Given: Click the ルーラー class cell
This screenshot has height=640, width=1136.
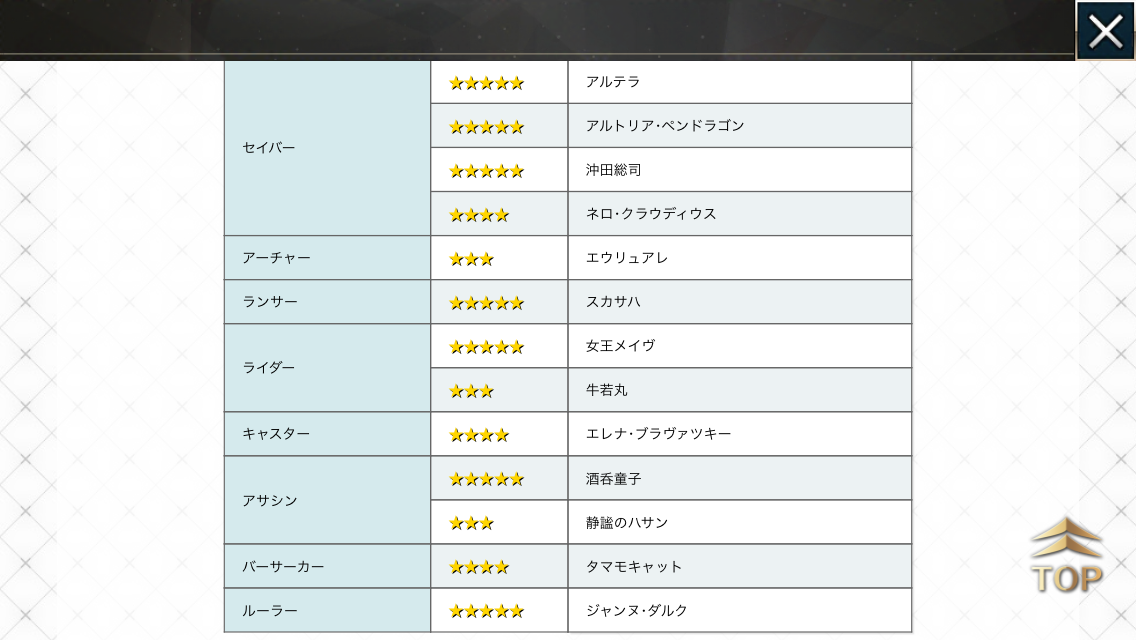Looking at the screenshot, I should pos(270,610).
